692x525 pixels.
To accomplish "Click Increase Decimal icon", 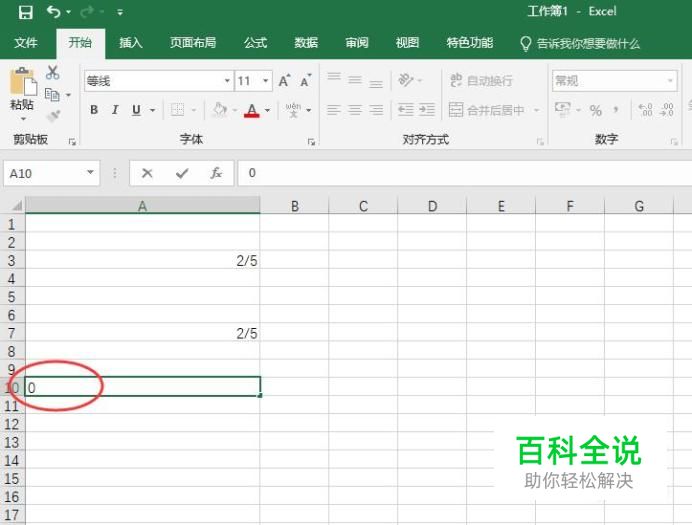I will 646,110.
